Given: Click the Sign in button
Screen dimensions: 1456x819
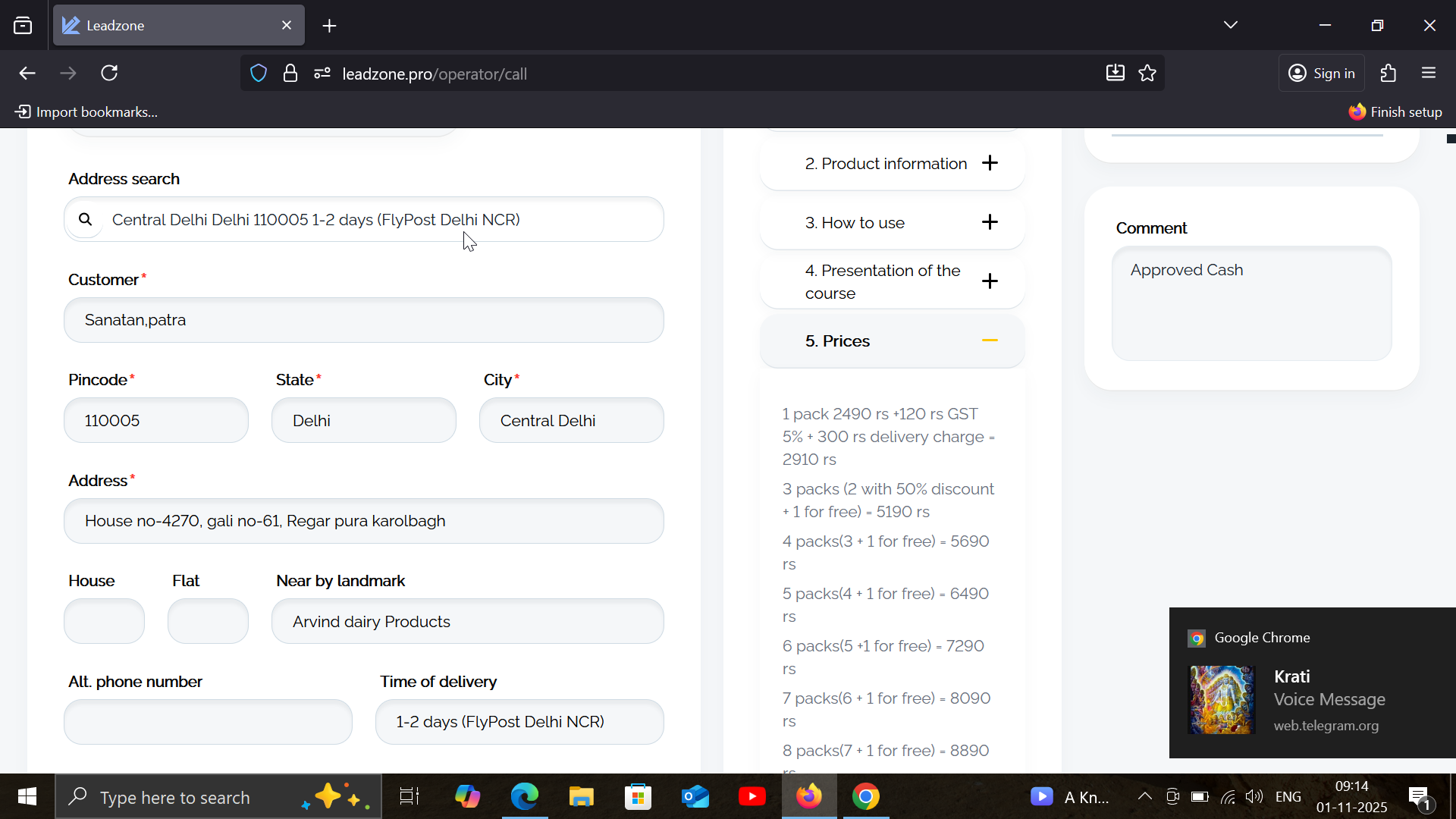Looking at the screenshot, I should tap(1322, 73).
